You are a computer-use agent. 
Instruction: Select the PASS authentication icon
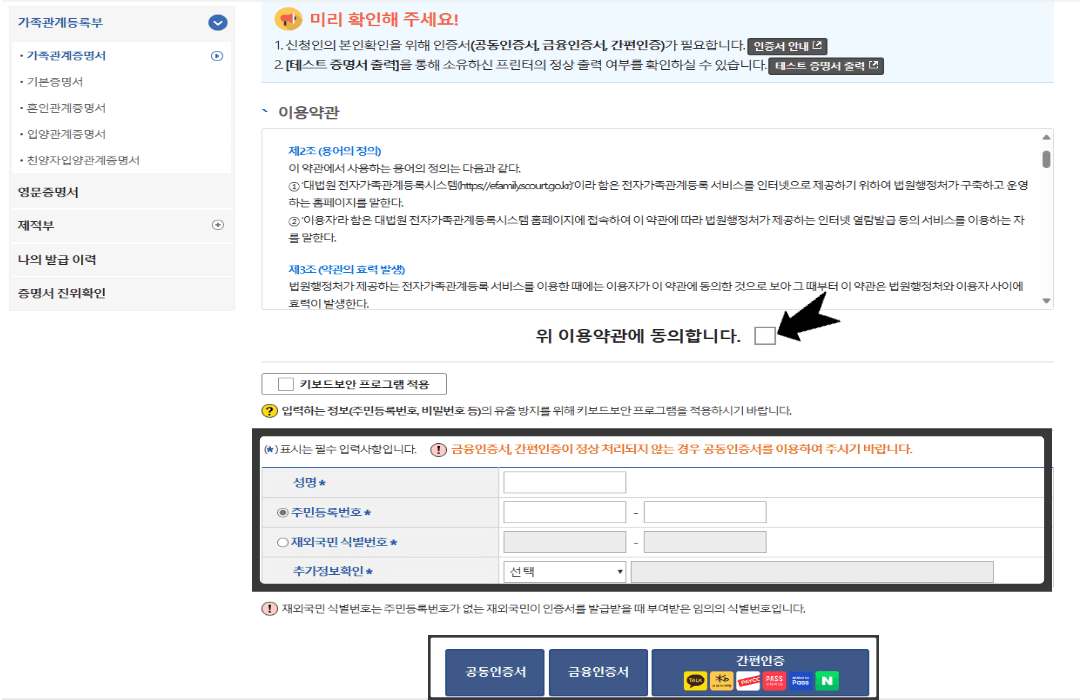point(774,680)
